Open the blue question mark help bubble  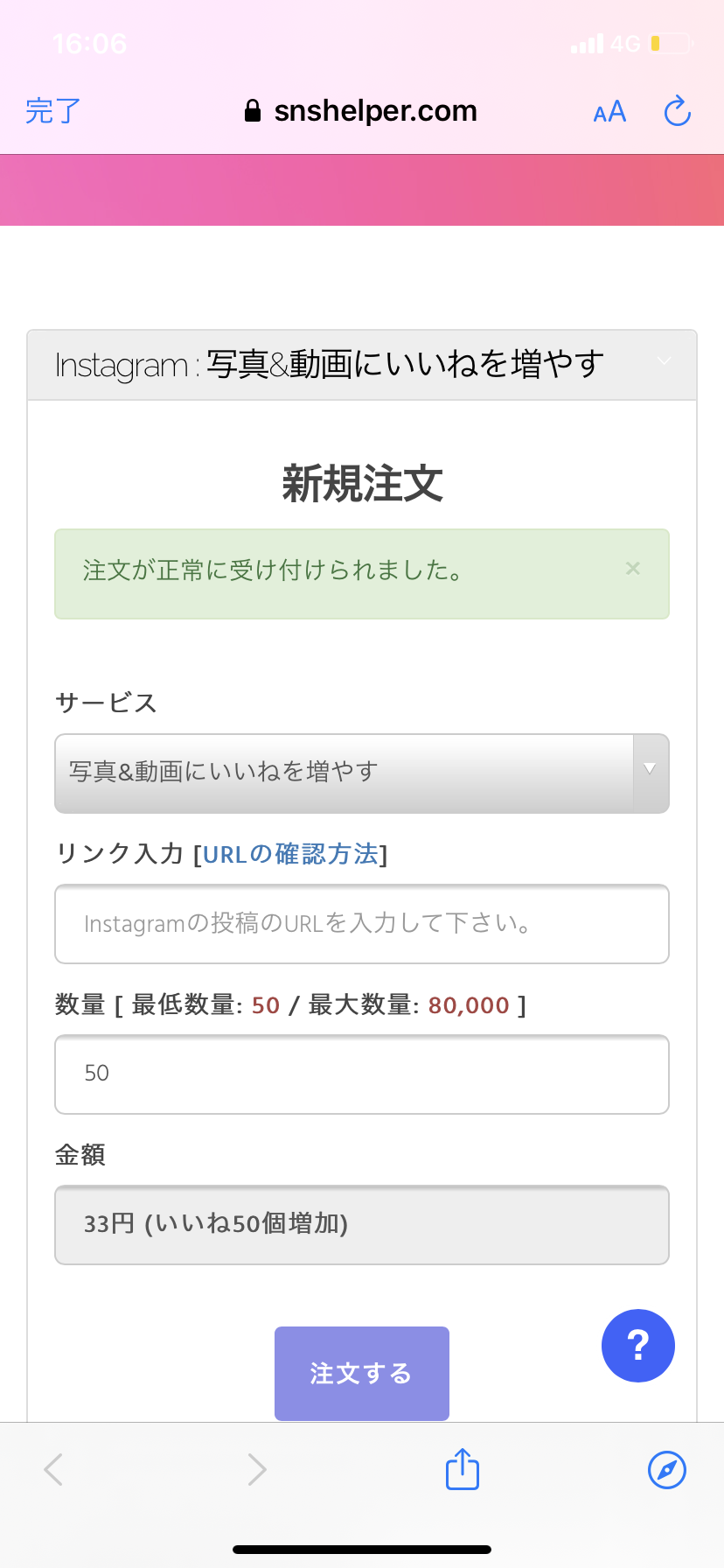638,1346
